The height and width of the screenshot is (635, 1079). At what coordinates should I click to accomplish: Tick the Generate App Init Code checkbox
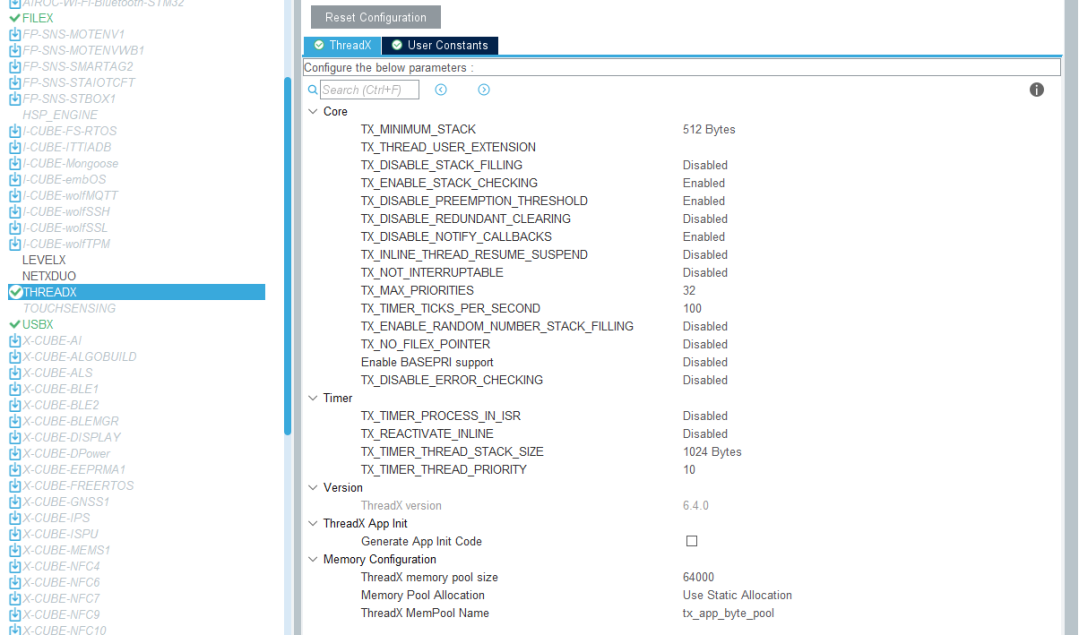[692, 541]
